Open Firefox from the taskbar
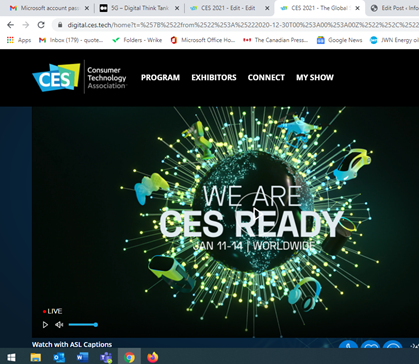Image resolution: width=419 pixels, height=364 pixels. pos(153,357)
